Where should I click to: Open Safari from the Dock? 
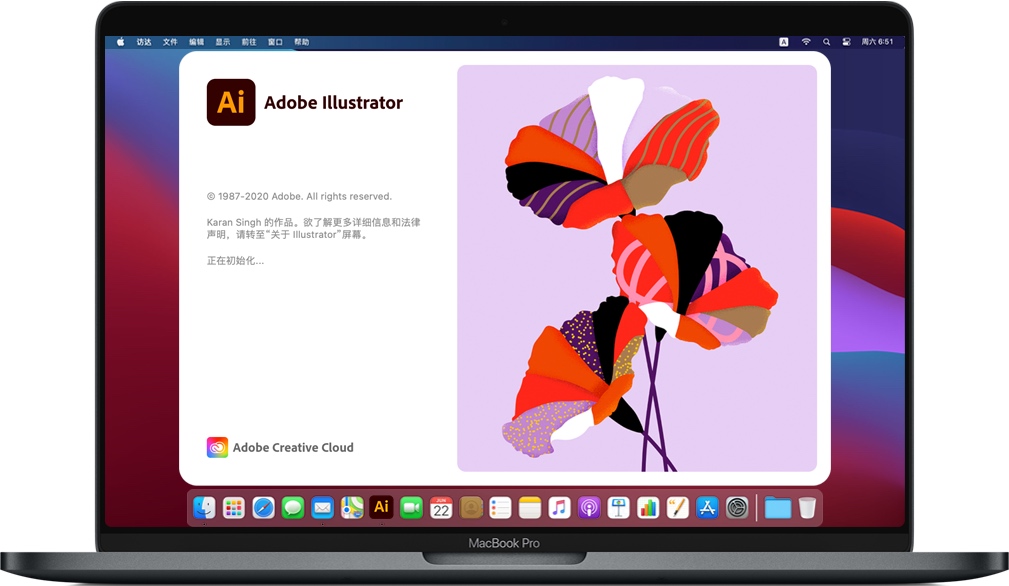(x=263, y=507)
